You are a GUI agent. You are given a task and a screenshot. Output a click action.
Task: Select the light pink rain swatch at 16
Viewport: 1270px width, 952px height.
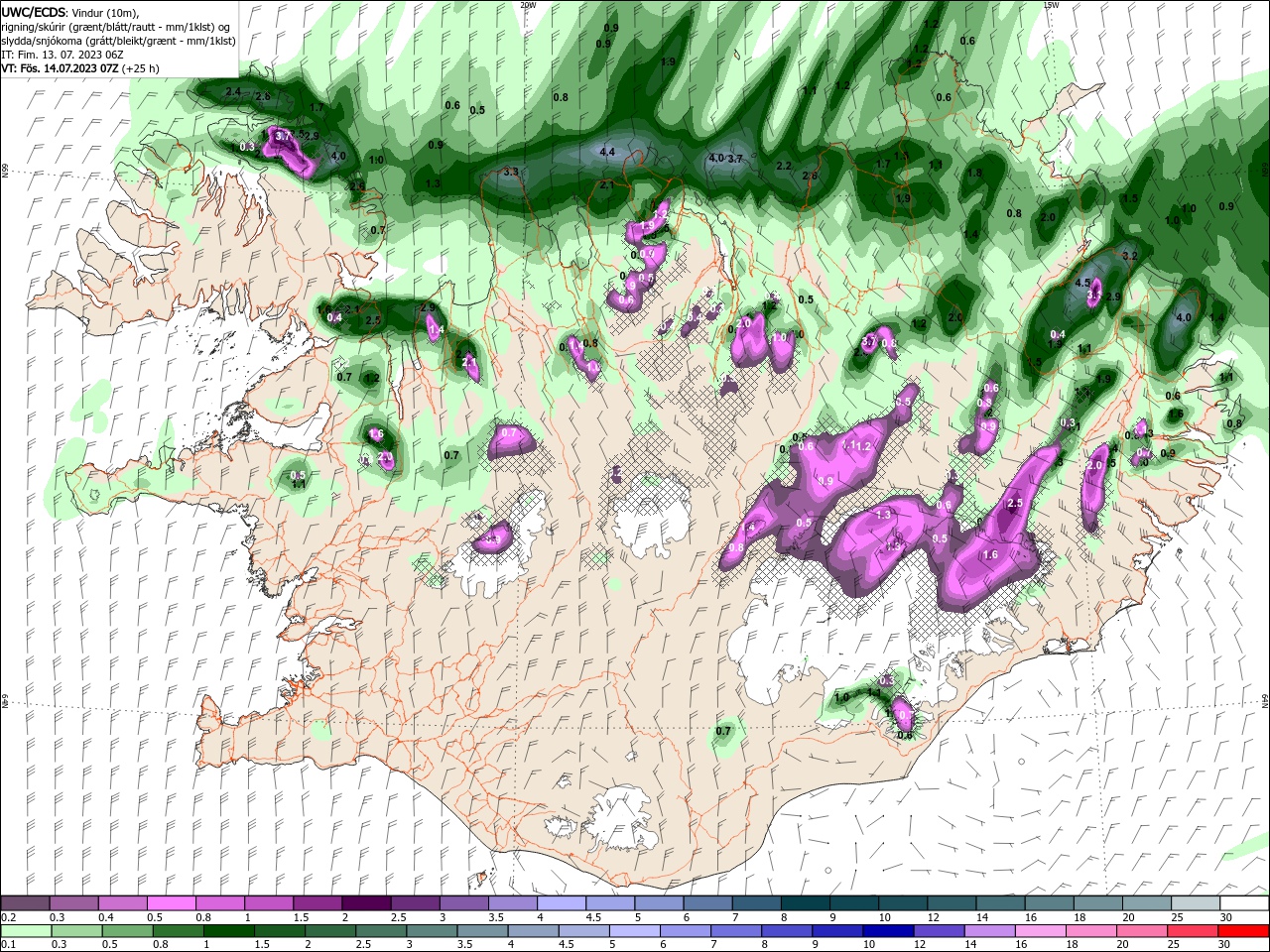point(1040,931)
